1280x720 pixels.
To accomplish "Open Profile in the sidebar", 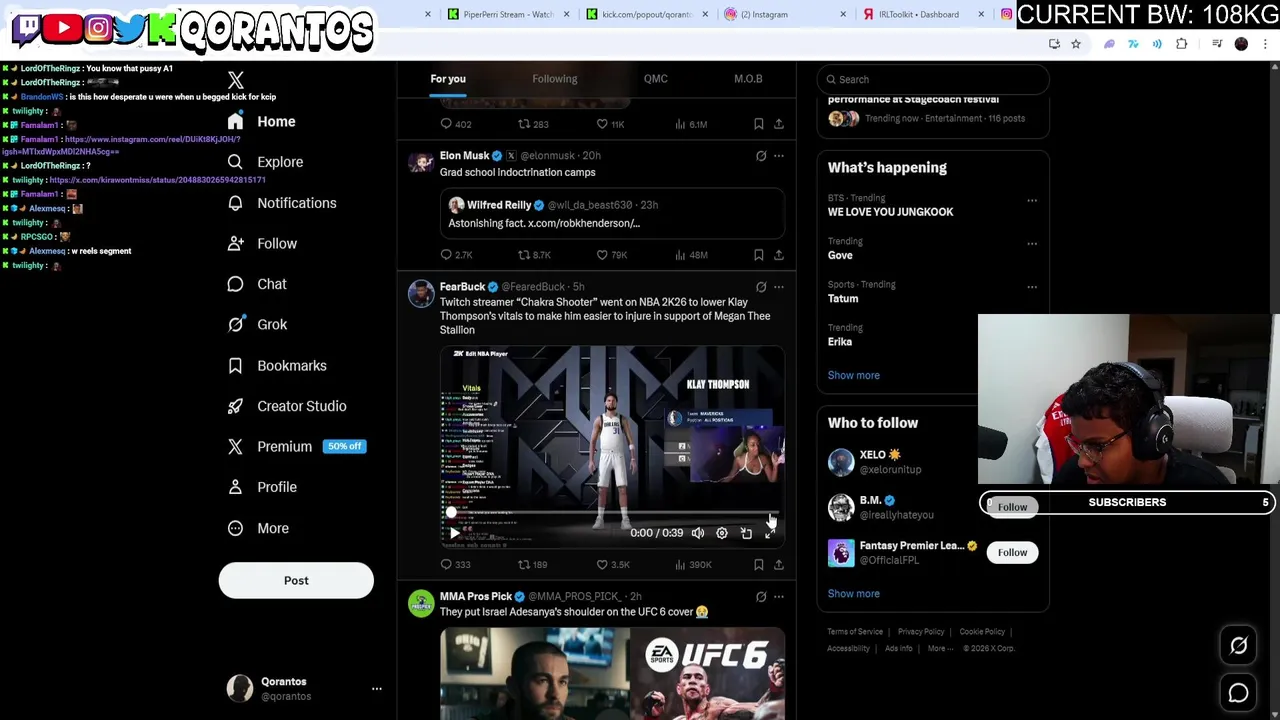I will [x=263, y=487].
